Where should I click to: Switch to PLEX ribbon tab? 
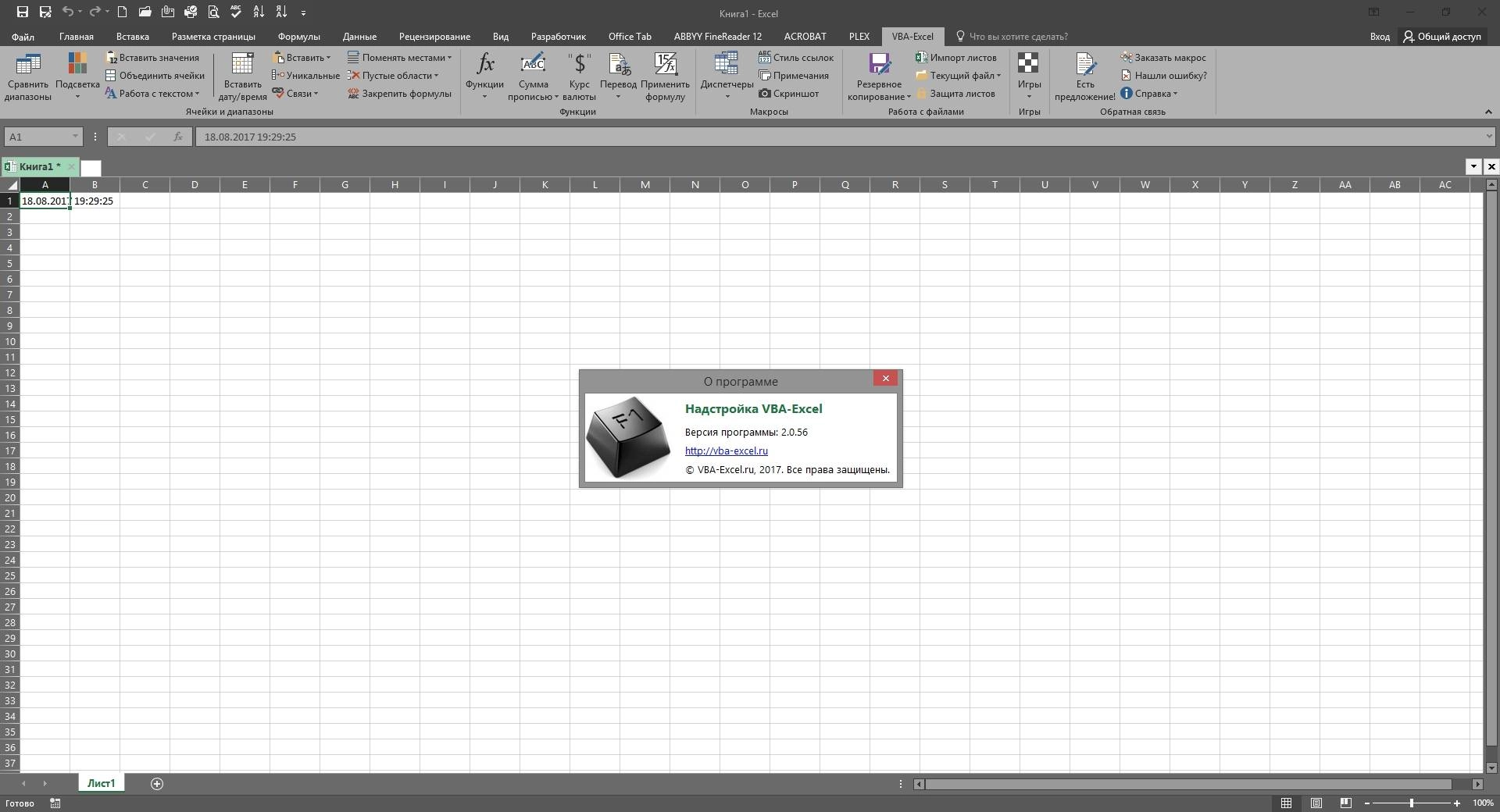(x=859, y=37)
